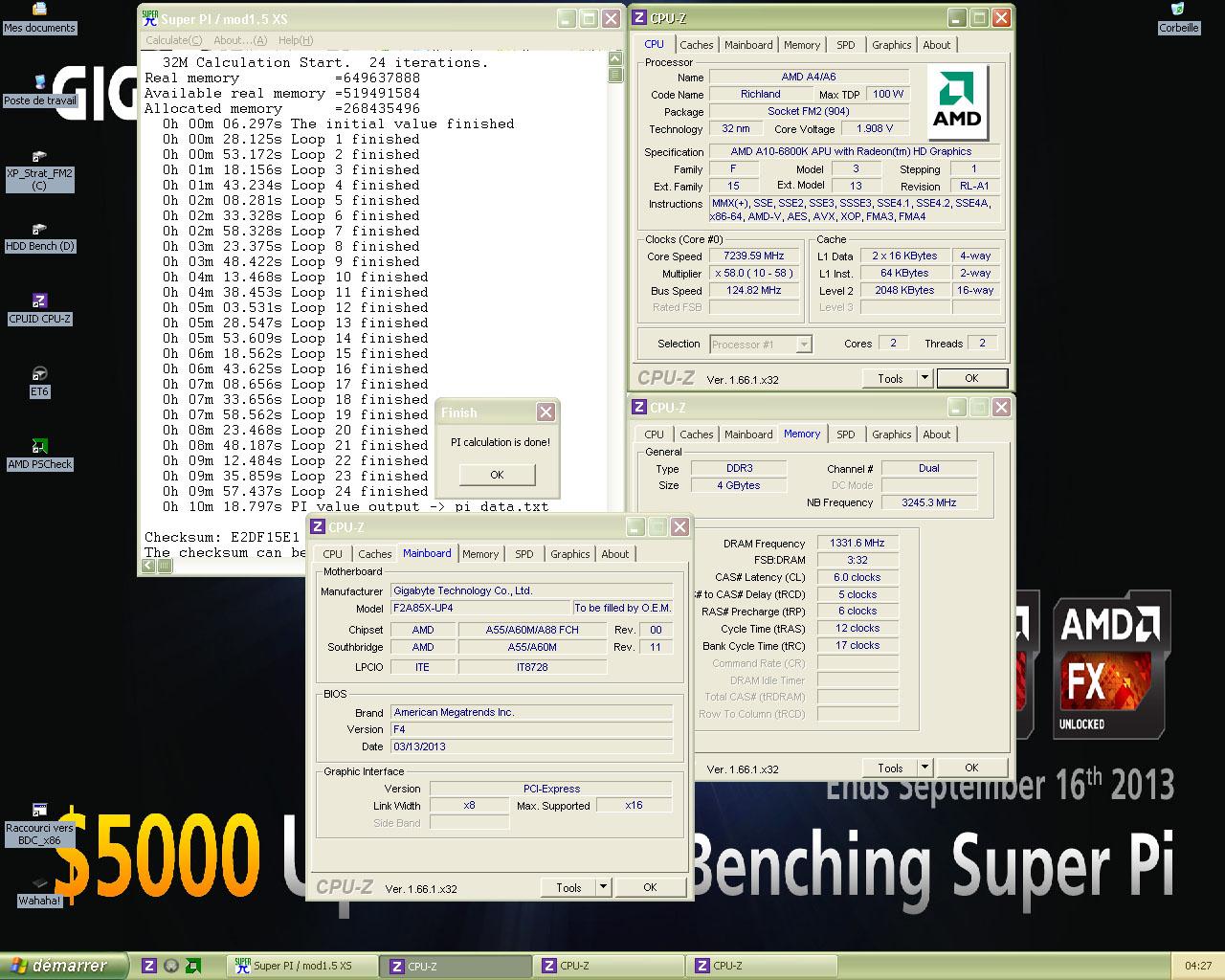Launch ET6 desktop shortcut

coord(39,382)
